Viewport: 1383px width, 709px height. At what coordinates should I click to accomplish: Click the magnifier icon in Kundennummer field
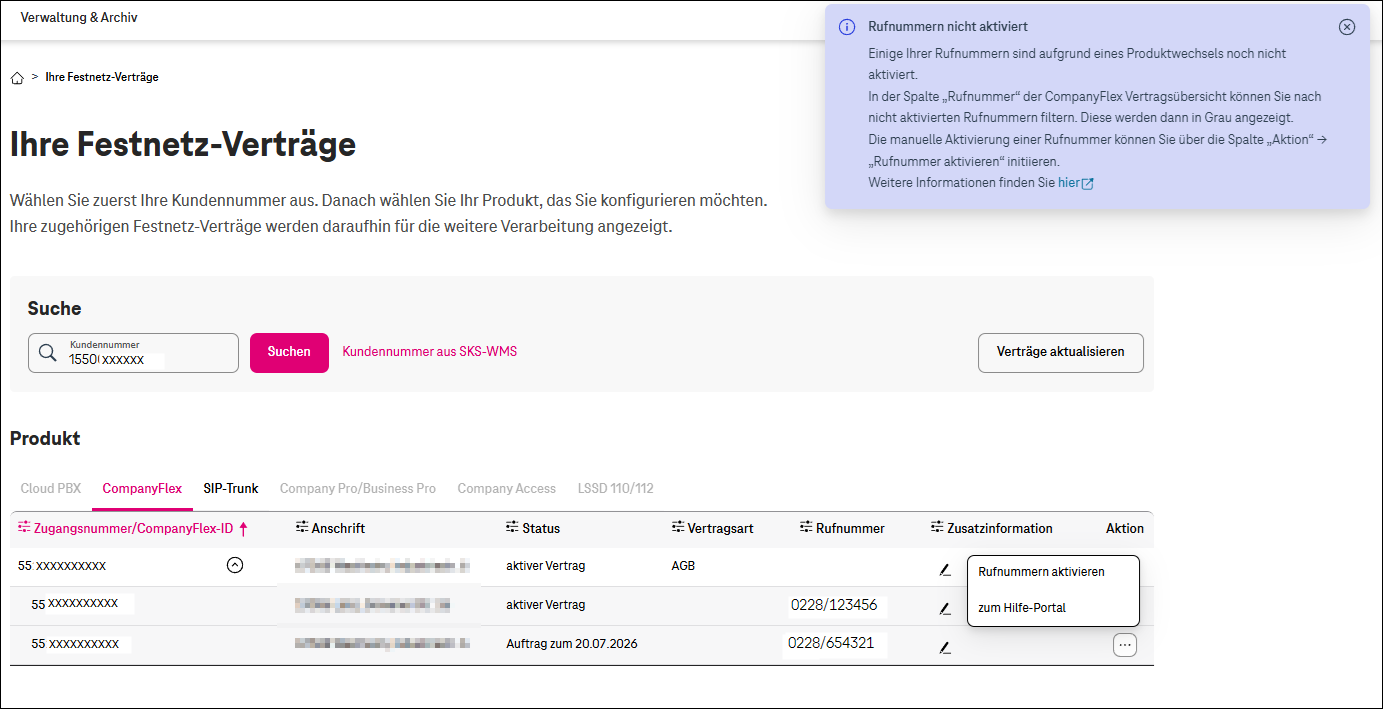click(47, 353)
